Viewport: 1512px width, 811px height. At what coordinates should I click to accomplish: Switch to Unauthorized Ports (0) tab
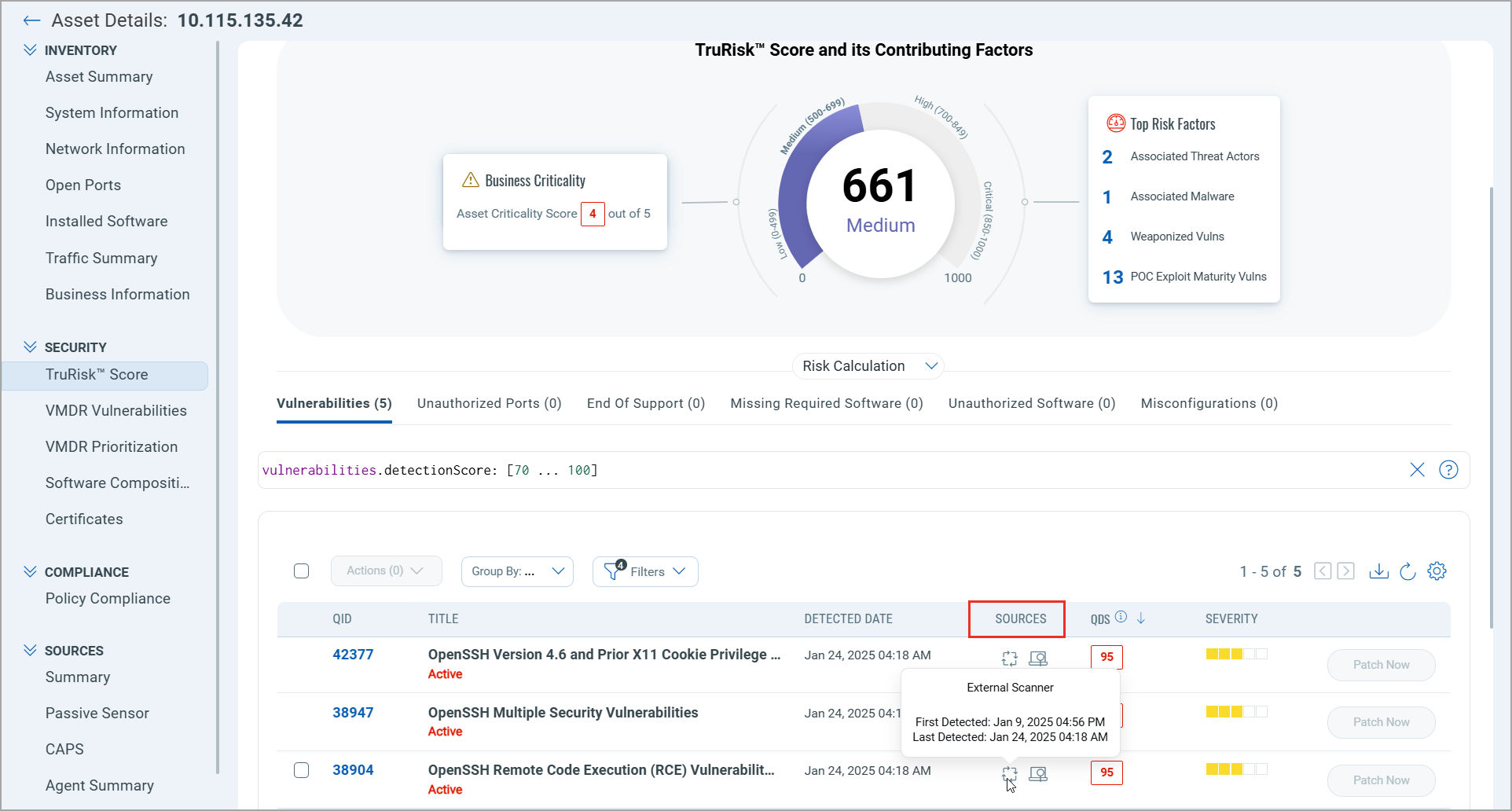[489, 403]
